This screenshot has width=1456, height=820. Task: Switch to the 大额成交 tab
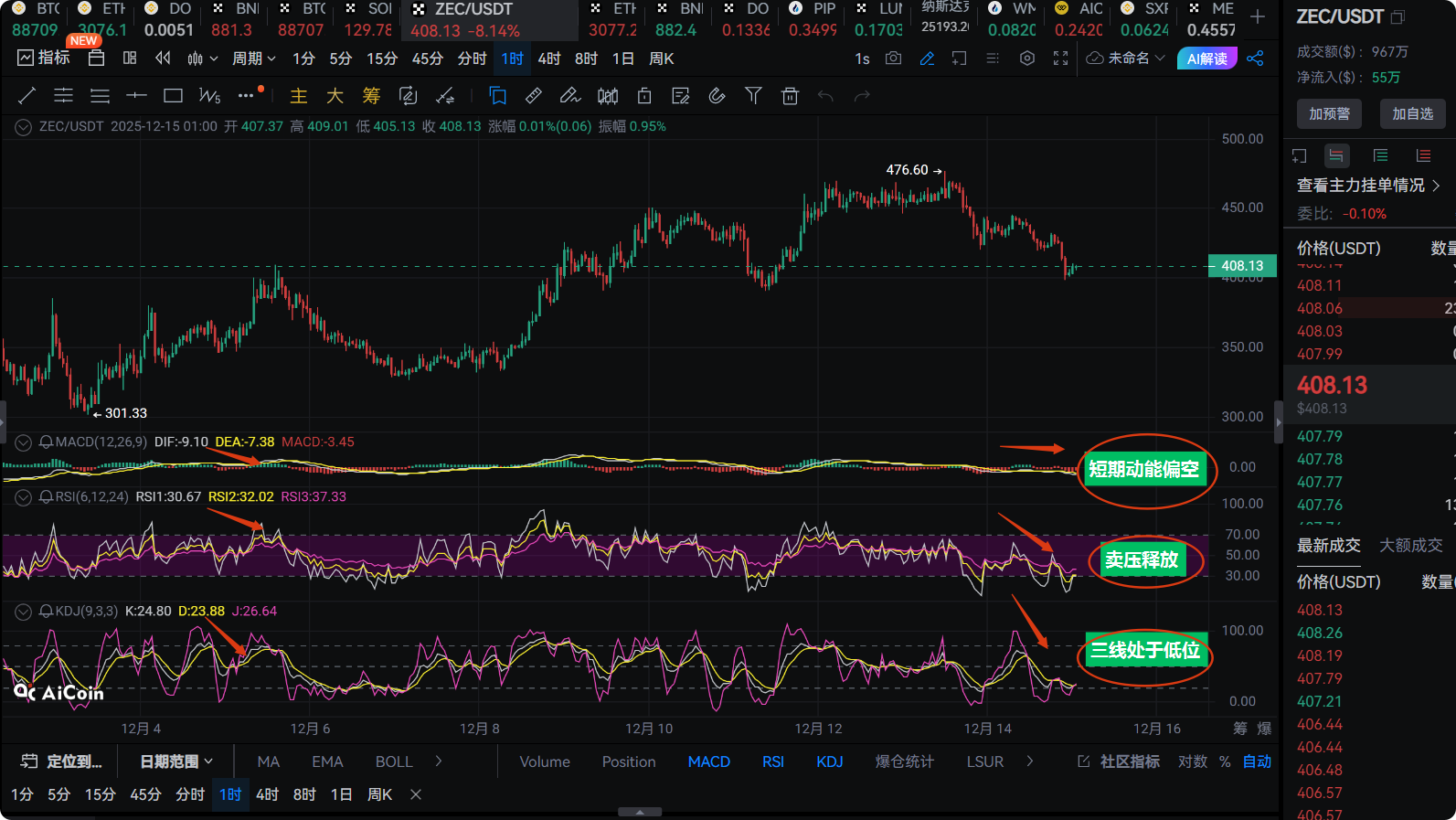(x=1410, y=546)
